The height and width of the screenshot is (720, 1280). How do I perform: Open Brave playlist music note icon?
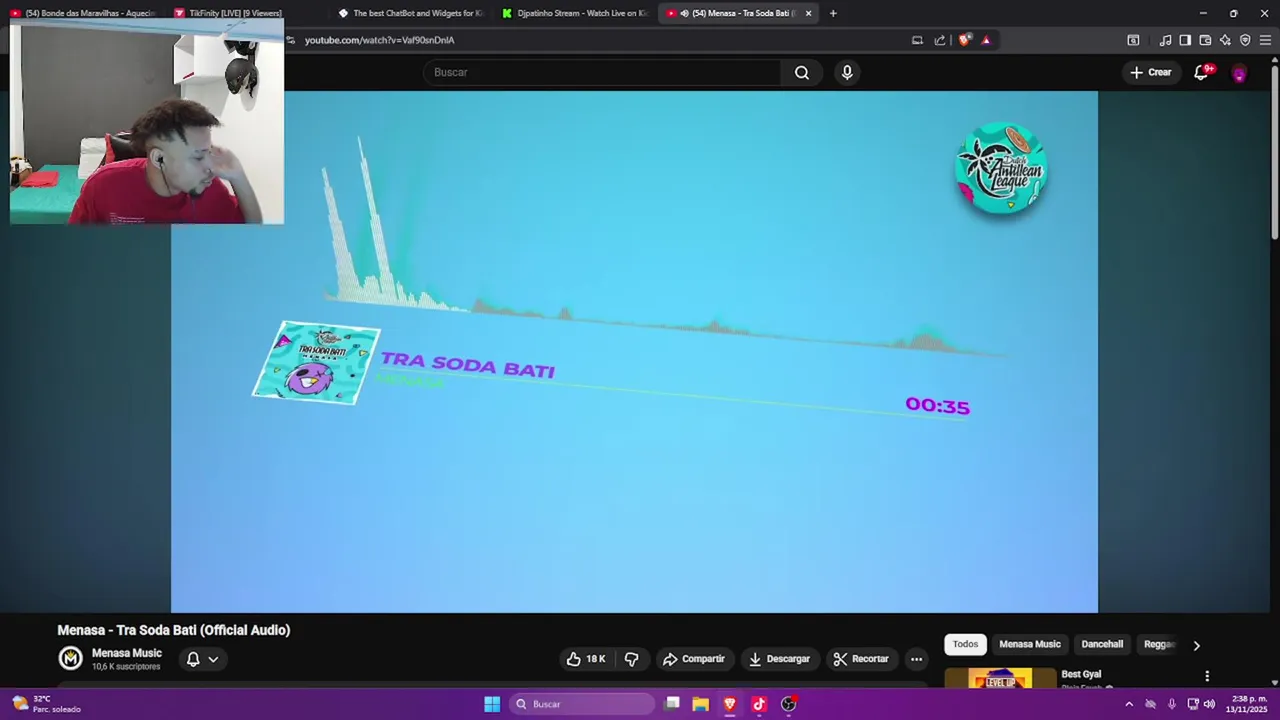pyautogui.click(x=1165, y=40)
